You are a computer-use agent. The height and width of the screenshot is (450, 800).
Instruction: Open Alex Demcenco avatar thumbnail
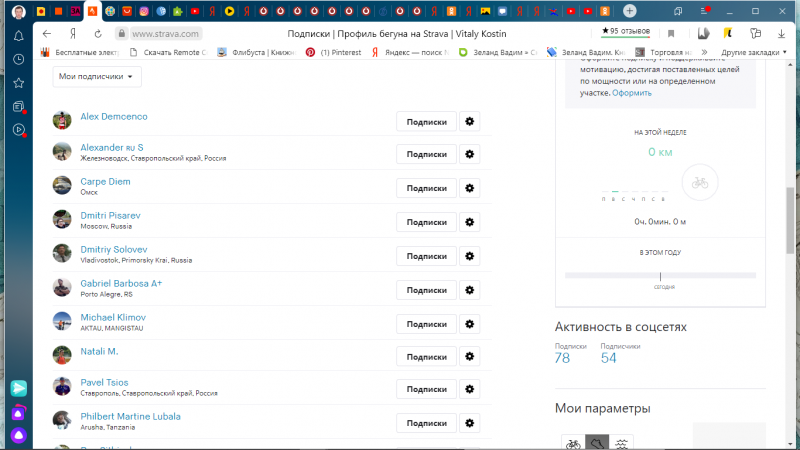pos(62,120)
